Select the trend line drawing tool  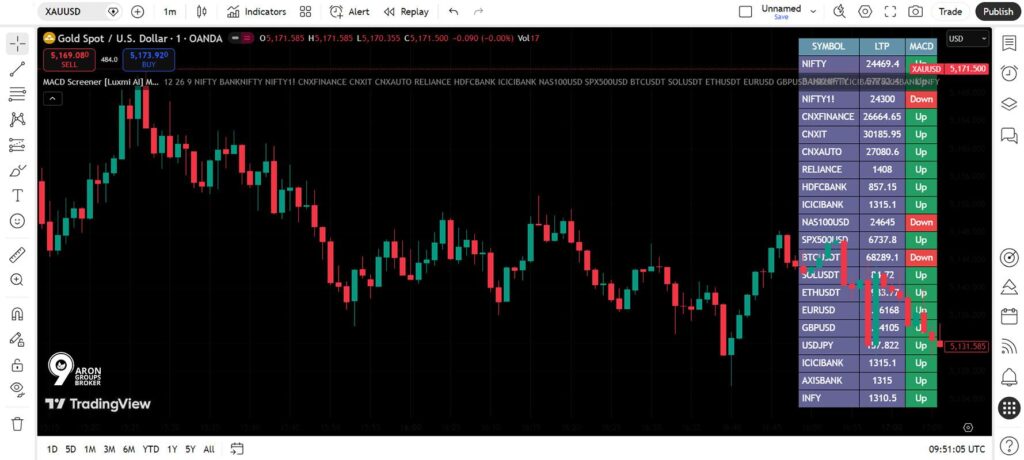[x=18, y=69]
